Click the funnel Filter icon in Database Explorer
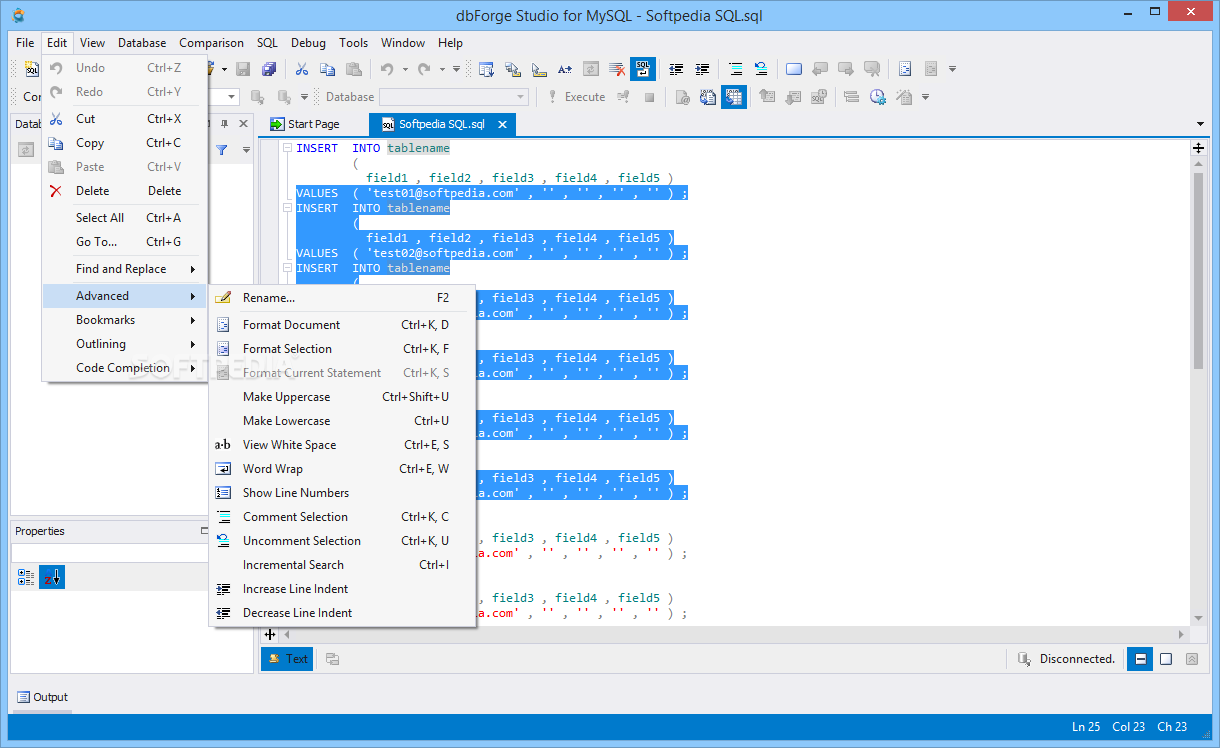The height and width of the screenshot is (748, 1220). tap(222, 150)
